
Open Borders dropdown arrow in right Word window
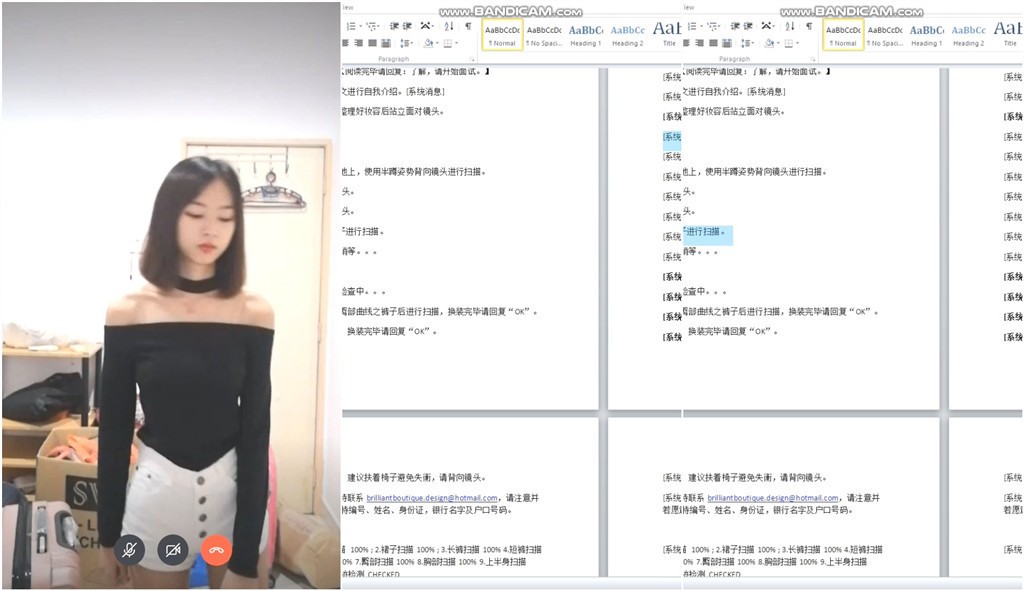pos(797,43)
